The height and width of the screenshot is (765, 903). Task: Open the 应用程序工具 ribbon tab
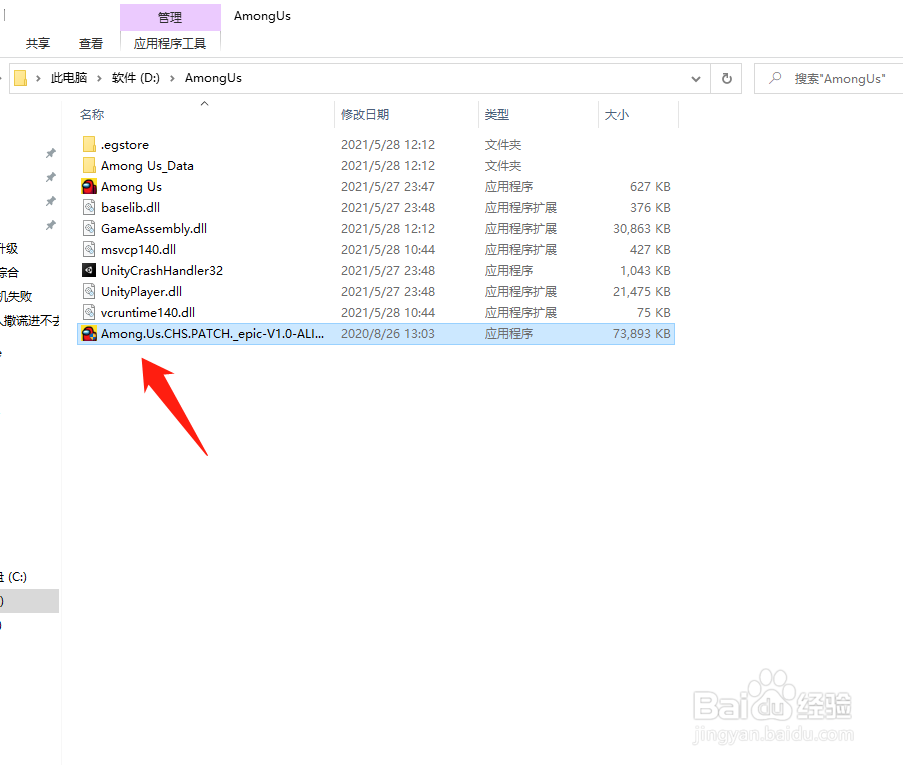coord(170,43)
